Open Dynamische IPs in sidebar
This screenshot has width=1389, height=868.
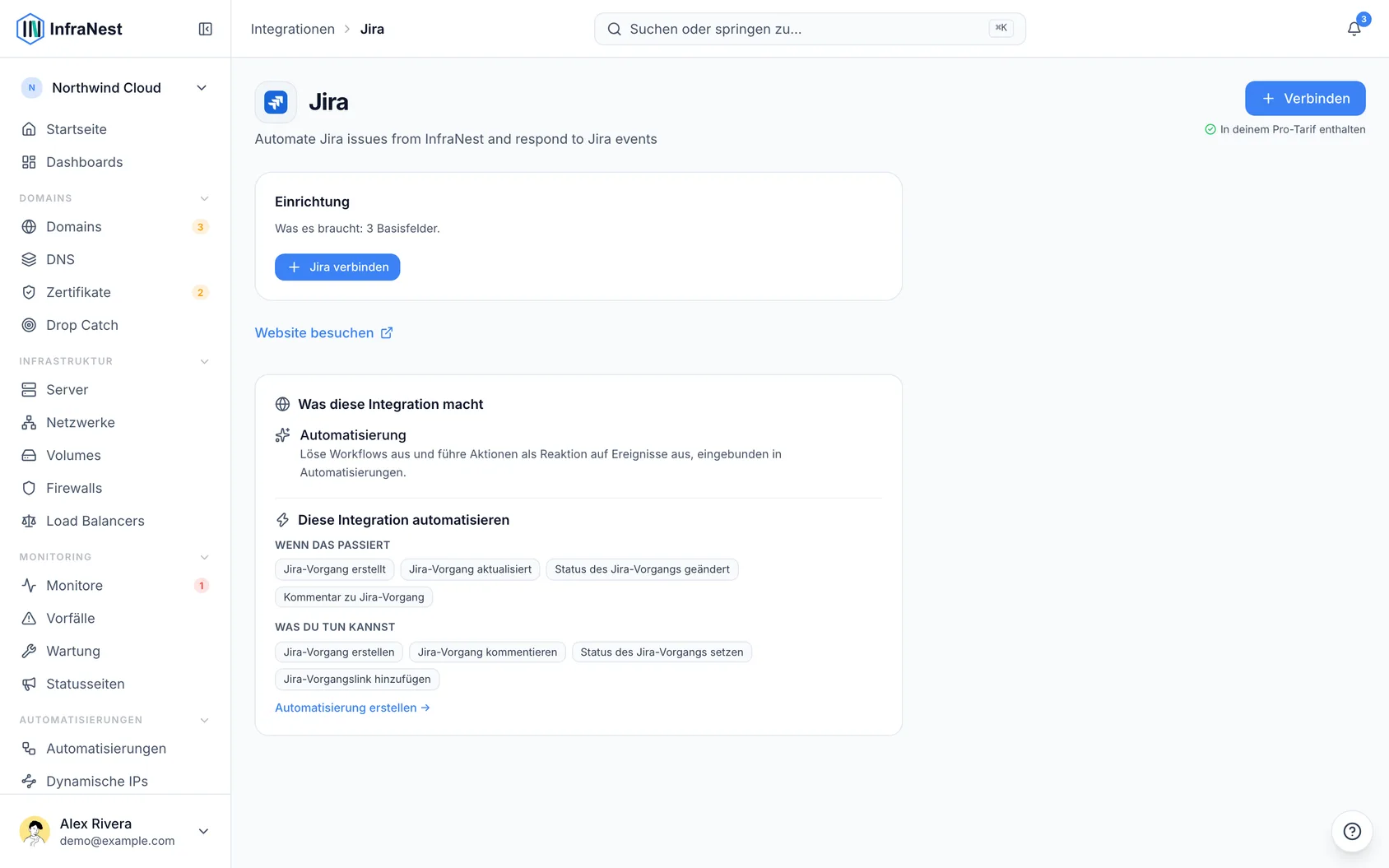[x=115, y=781]
